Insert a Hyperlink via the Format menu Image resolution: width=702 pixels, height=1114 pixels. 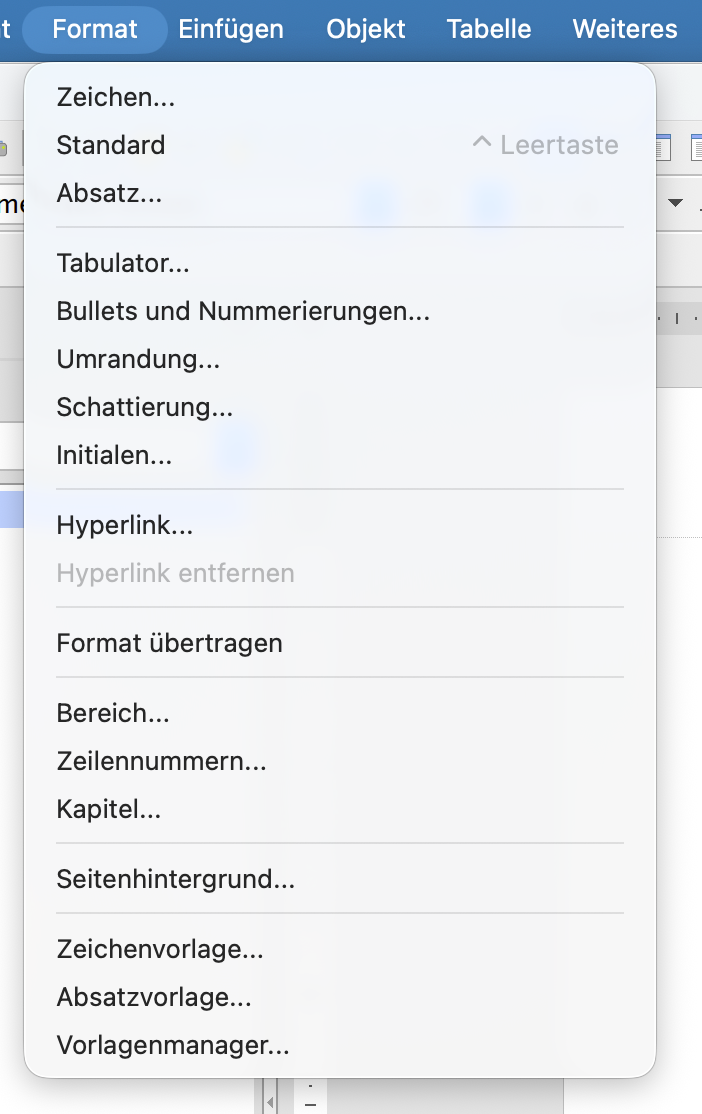pos(124,525)
